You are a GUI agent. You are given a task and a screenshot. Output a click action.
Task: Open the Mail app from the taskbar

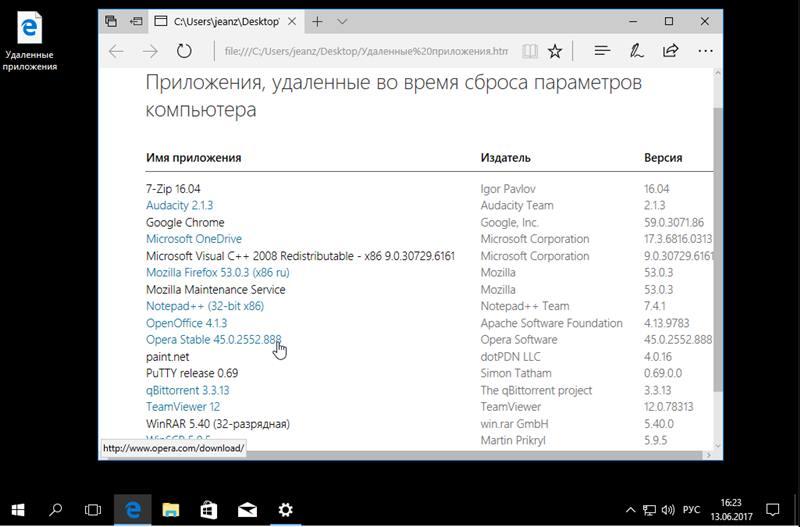247,510
